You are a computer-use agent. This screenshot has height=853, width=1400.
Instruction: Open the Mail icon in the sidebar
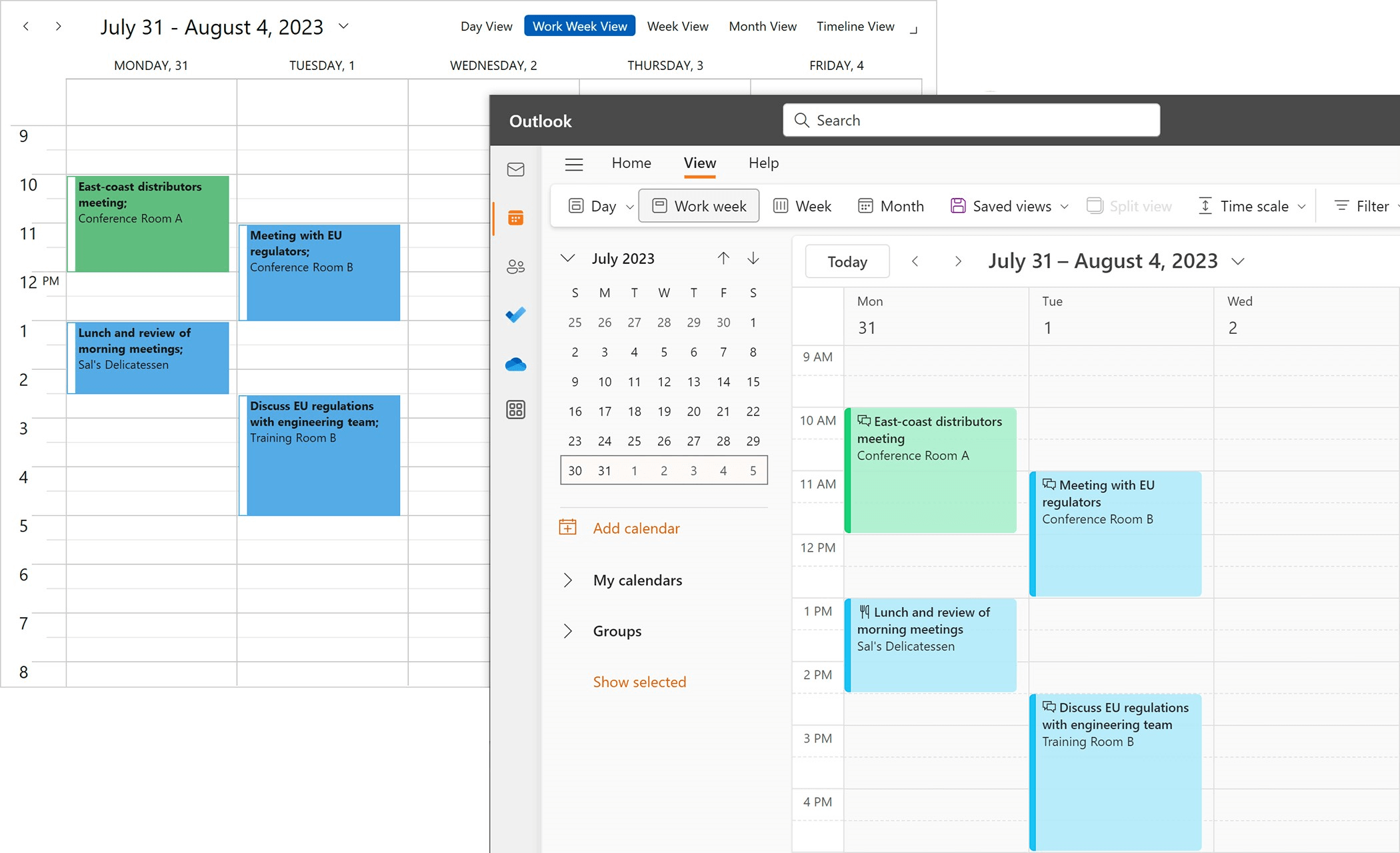[515, 170]
